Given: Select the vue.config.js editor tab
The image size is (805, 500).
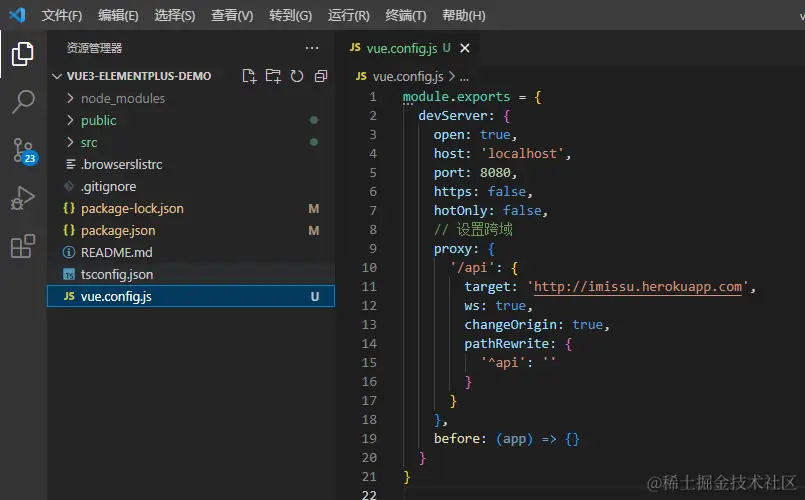Looking at the screenshot, I should point(407,48).
